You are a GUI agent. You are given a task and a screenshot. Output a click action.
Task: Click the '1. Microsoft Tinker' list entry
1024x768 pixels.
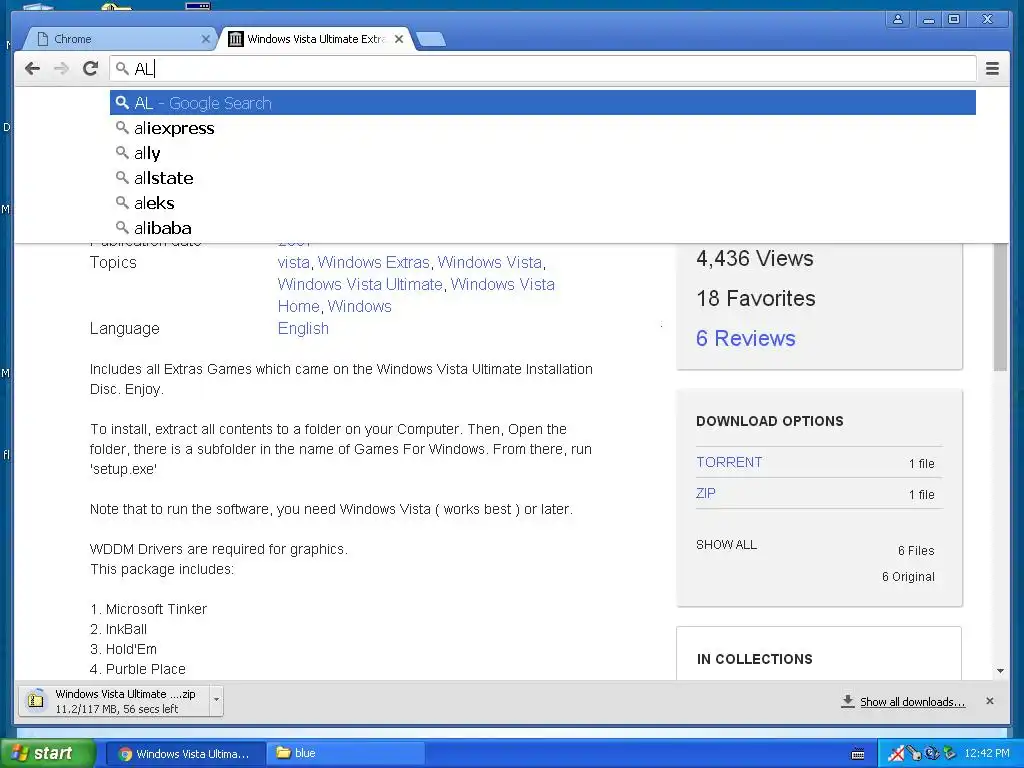click(x=148, y=609)
